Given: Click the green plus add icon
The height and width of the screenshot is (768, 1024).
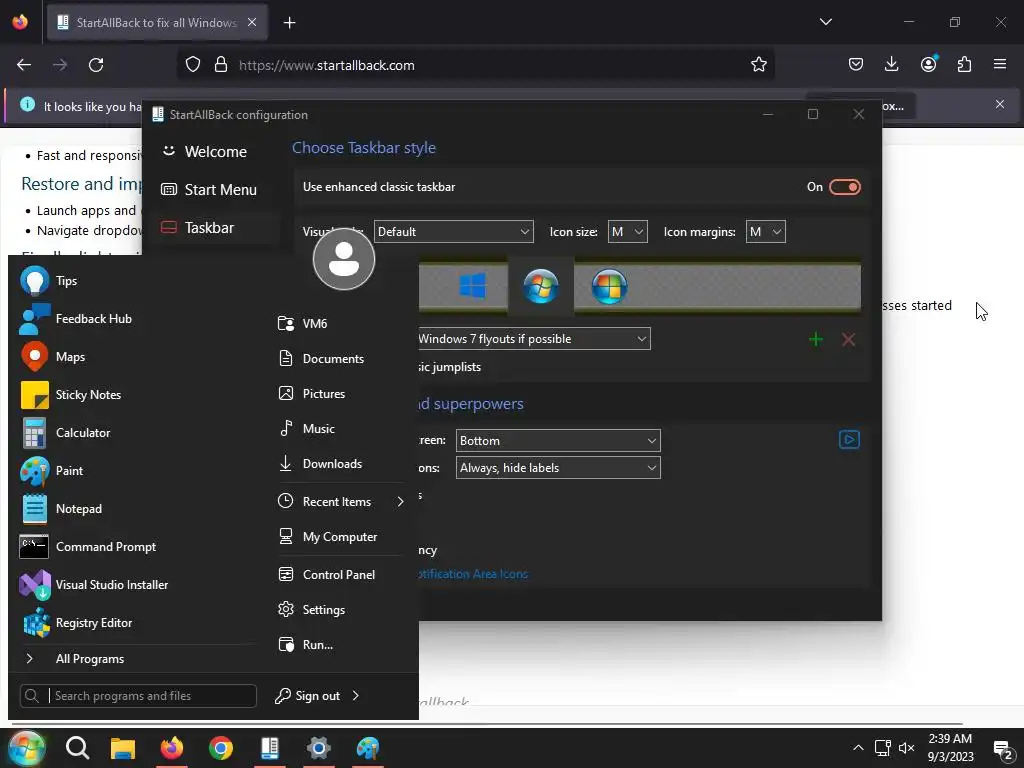Looking at the screenshot, I should point(815,340).
